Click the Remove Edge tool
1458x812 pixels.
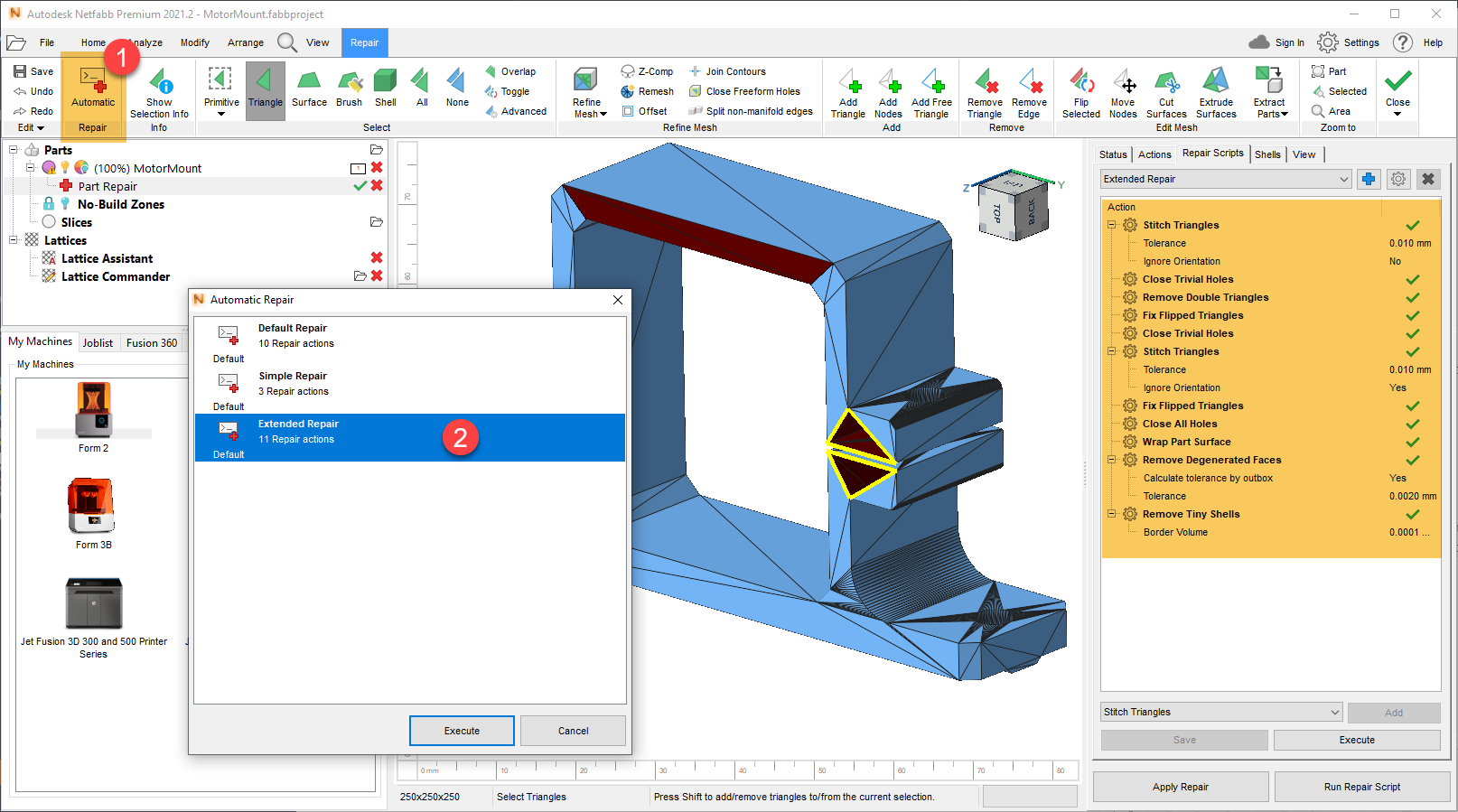(1029, 93)
